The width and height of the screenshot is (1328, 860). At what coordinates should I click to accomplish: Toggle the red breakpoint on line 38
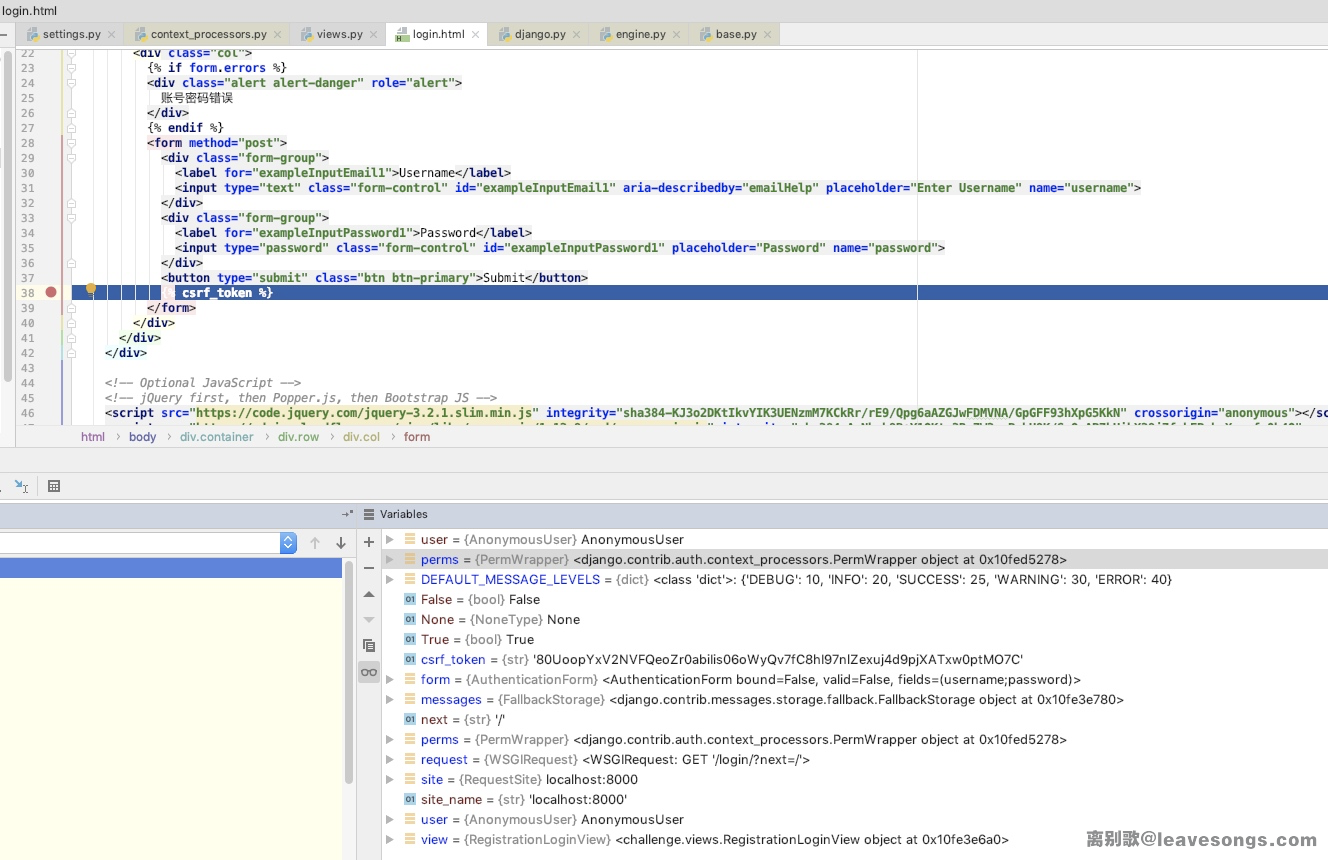coord(51,292)
